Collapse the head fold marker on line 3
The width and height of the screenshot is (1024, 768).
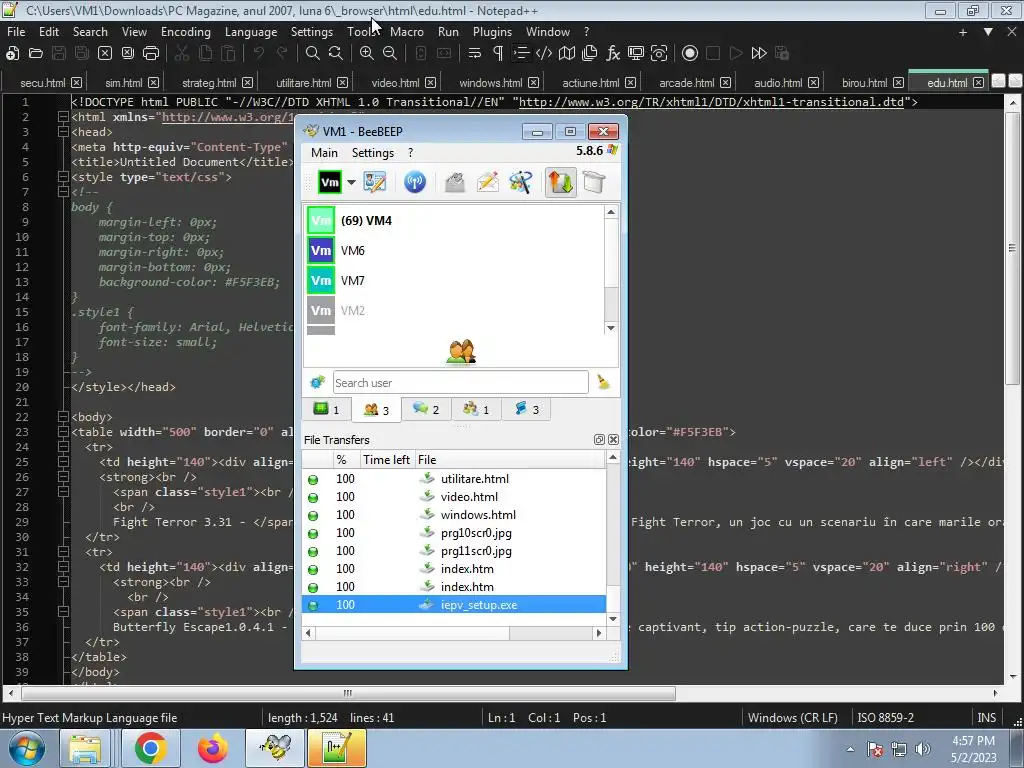(x=63, y=132)
